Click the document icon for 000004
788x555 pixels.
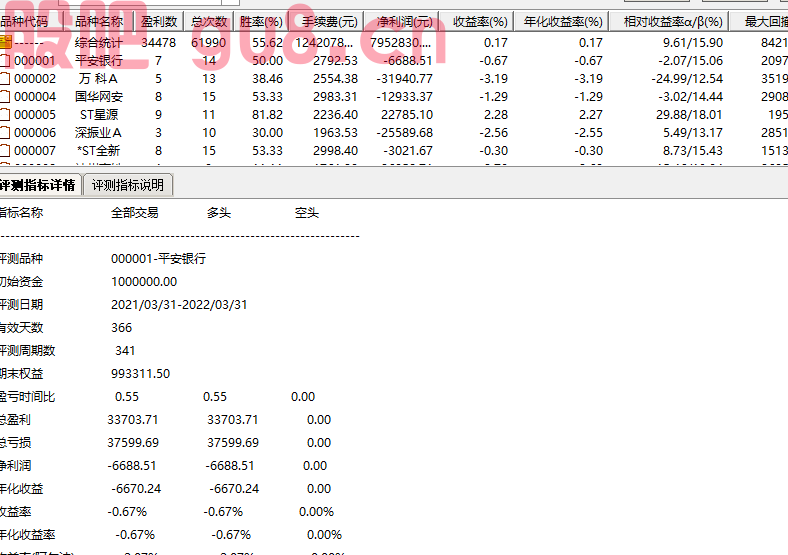coord(5,97)
